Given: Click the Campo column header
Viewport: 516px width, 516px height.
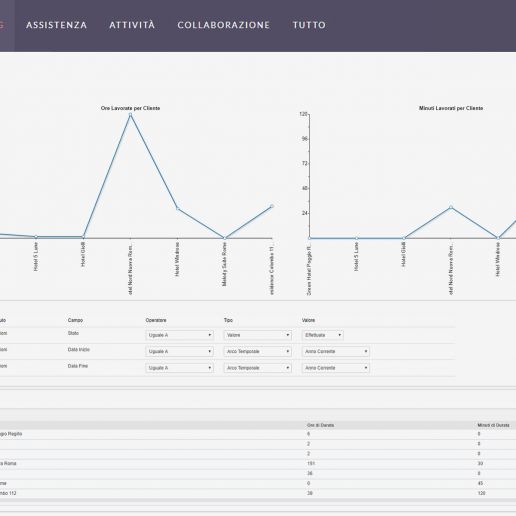Looking at the screenshot, I should click(x=75, y=320).
